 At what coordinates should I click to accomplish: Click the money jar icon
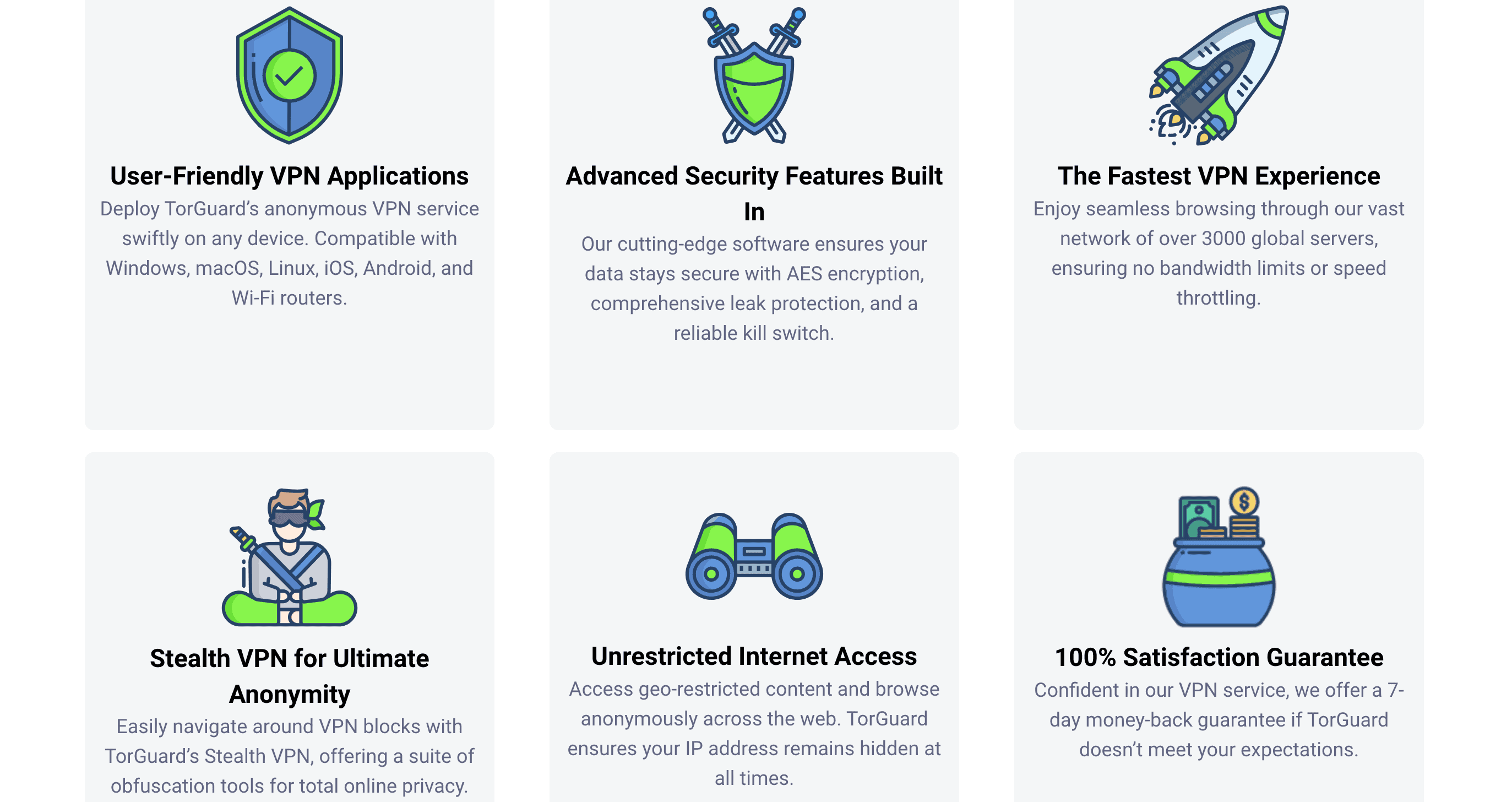point(1219,556)
